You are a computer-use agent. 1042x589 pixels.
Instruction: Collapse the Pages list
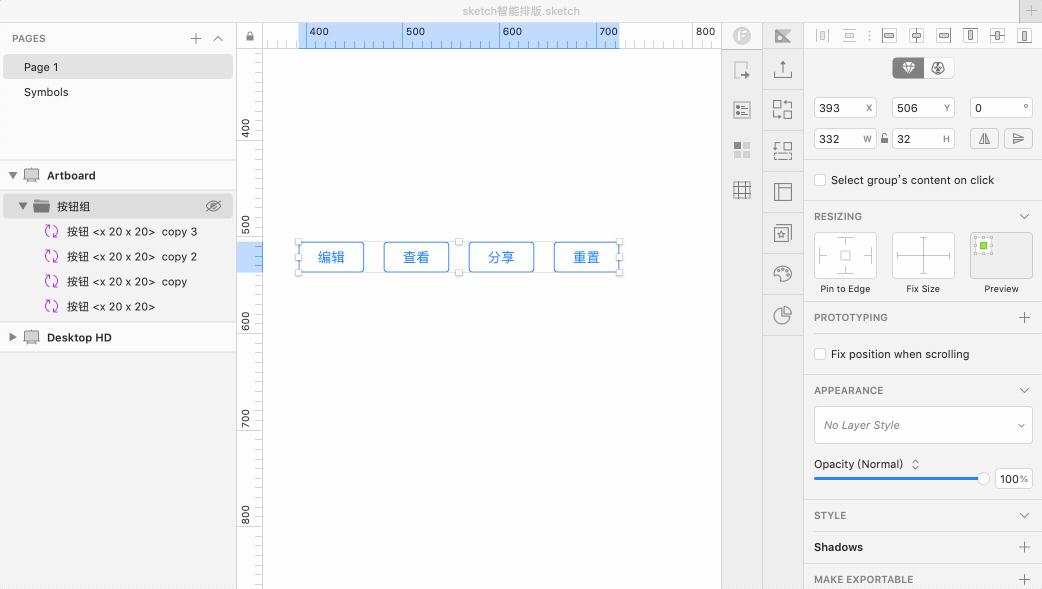point(218,39)
